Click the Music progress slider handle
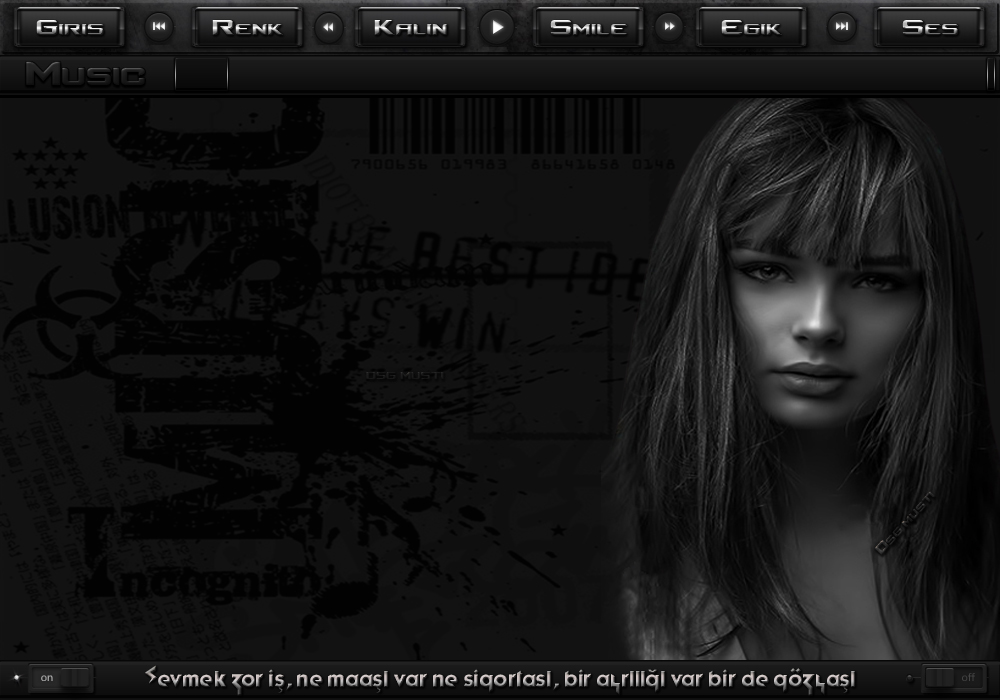Viewport: 1000px width, 700px height. tap(202, 74)
